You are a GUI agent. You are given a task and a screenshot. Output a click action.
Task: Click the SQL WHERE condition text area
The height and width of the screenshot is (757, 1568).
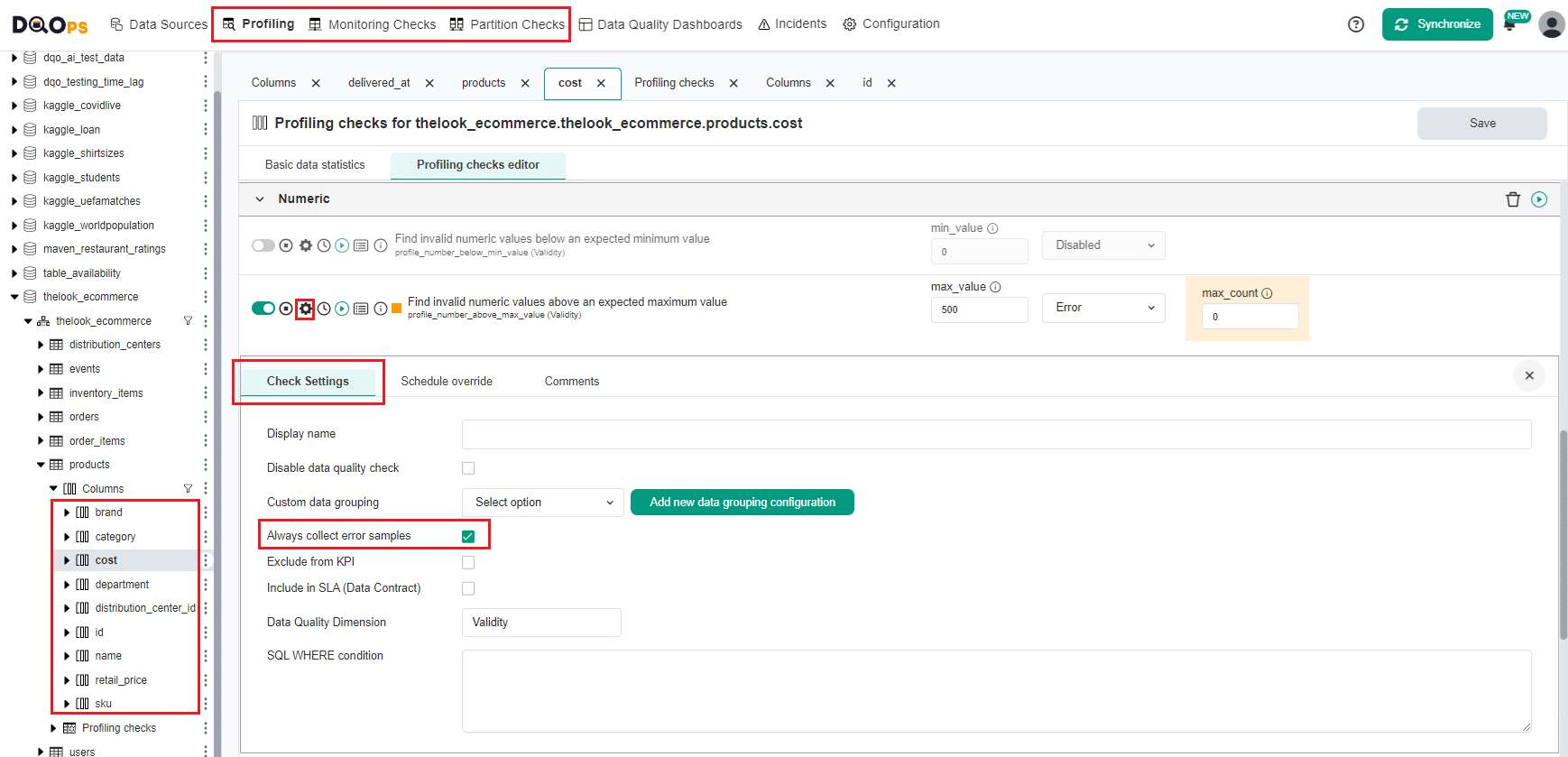(x=997, y=691)
